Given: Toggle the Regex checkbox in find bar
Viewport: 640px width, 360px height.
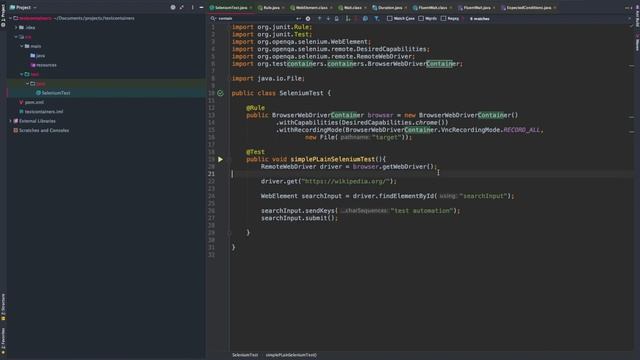Looking at the screenshot, I should (x=443, y=18).
